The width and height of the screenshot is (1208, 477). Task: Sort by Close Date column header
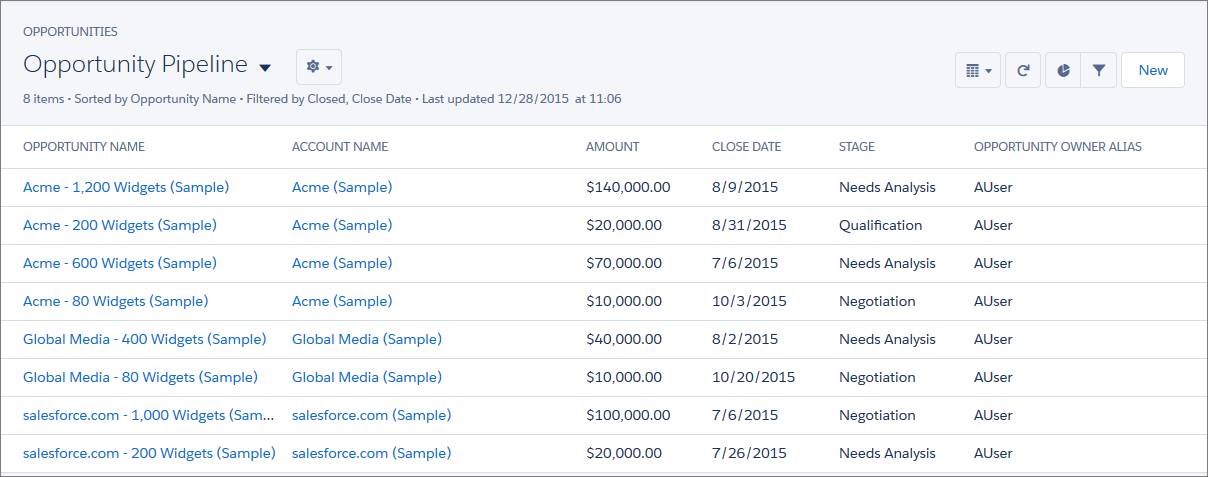746,146
